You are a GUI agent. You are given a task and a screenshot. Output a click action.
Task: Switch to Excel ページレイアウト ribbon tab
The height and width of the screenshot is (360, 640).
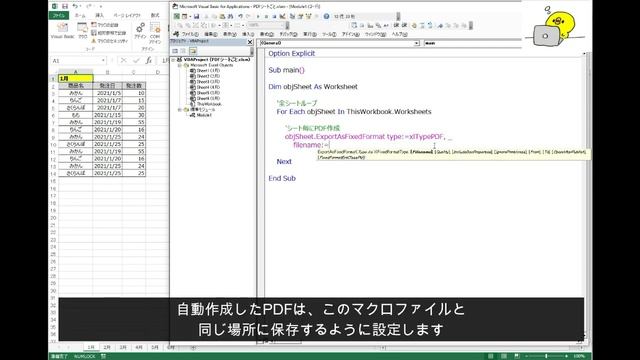[x=127, y=16]
